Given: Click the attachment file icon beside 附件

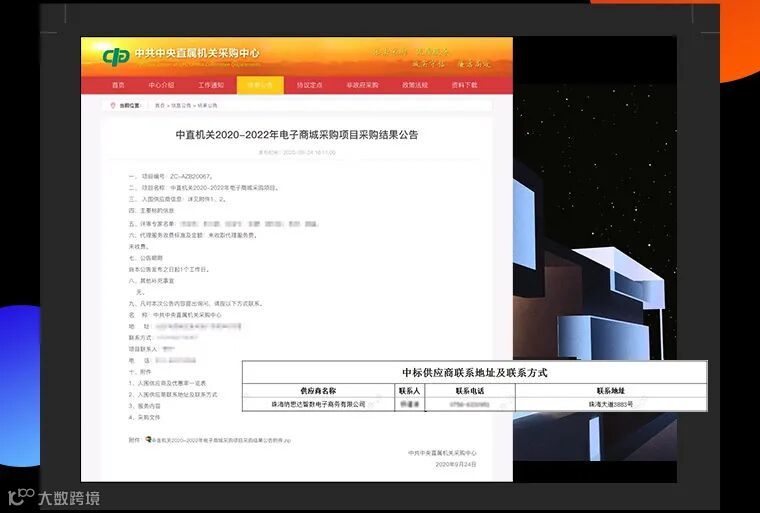Looking at the screenshot, I should 148,439.
